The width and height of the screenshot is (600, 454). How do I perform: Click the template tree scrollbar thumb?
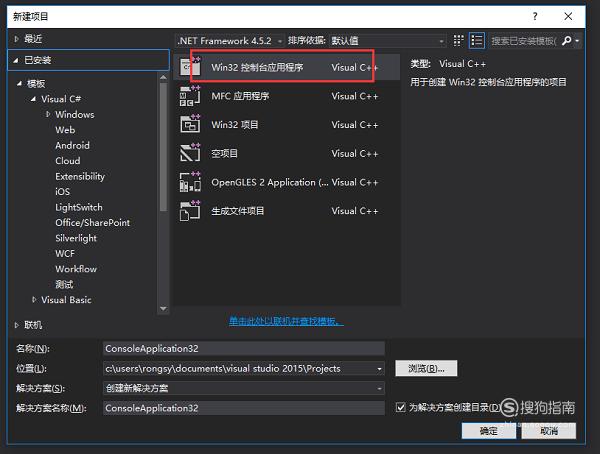[x=163, y=147]
